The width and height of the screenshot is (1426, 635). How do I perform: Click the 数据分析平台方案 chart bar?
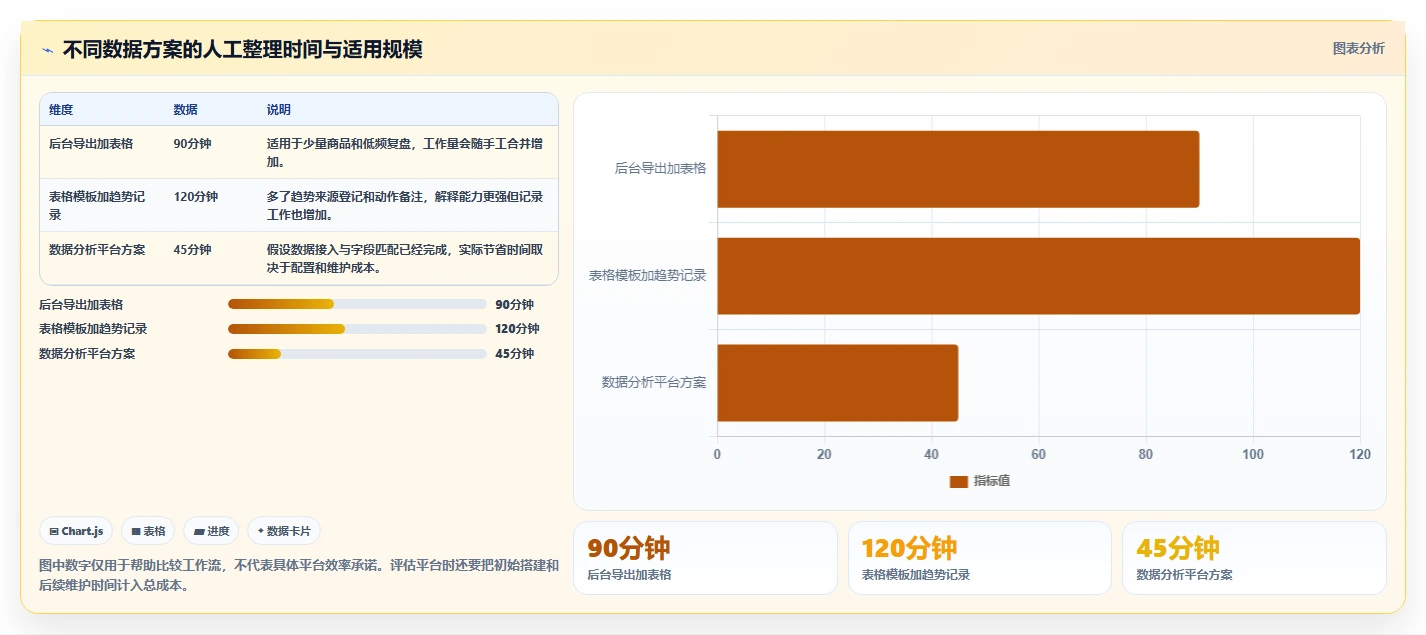(837, 383)
